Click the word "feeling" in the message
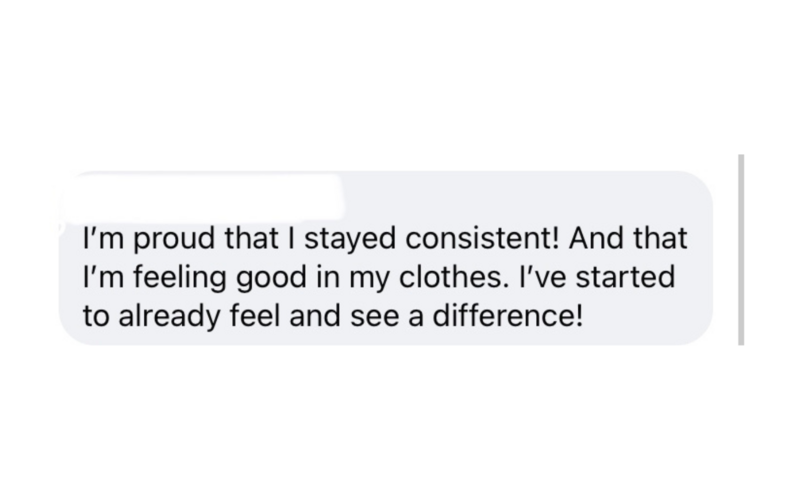 (180, 278)
